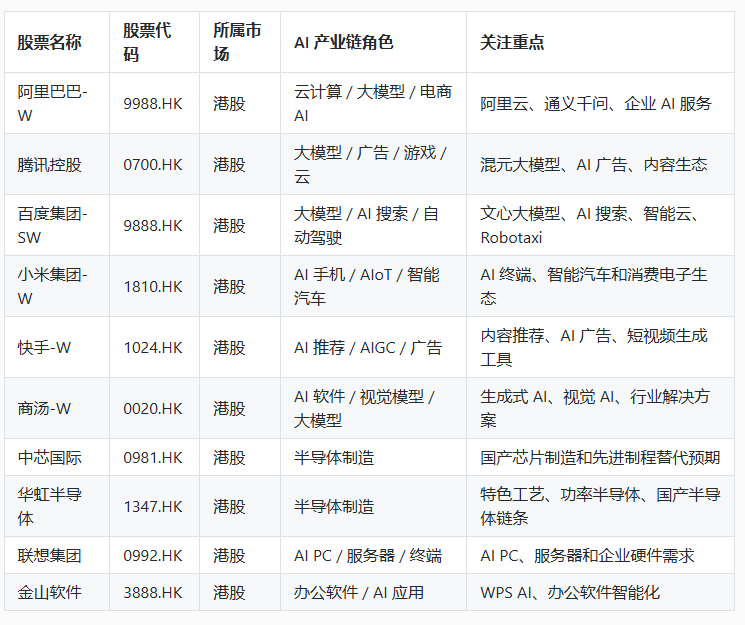Select stock code 1810.HK for 小米集团

[154, 286]
